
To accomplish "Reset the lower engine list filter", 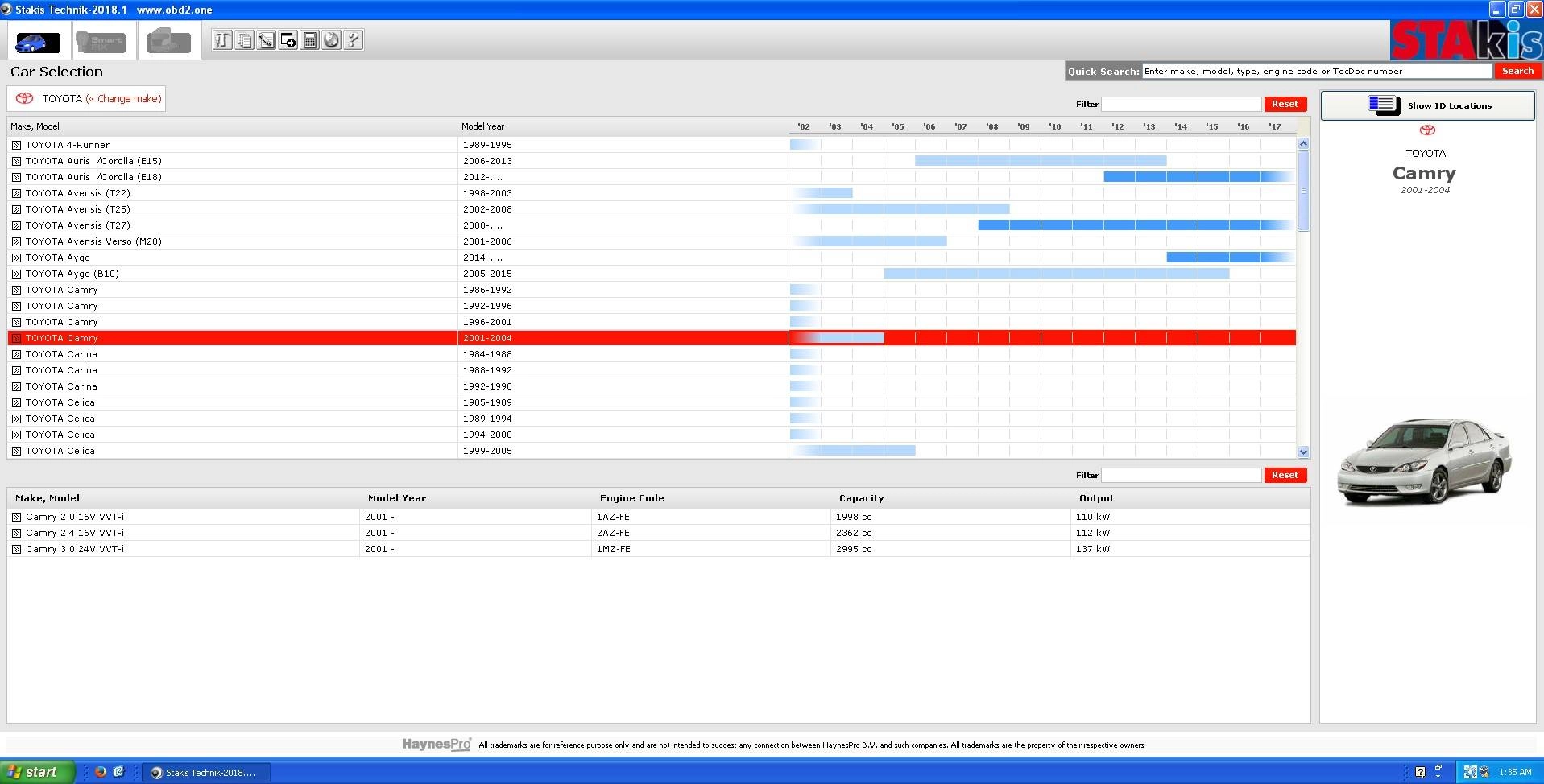I will pyautogui.click(x=1285, y=475).
